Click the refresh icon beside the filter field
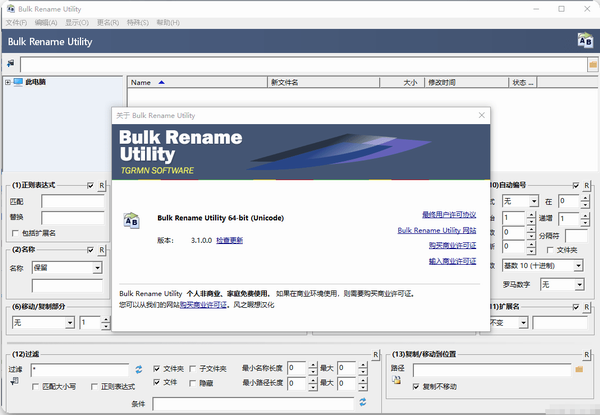The image size is (600, 415). point(139,370)
